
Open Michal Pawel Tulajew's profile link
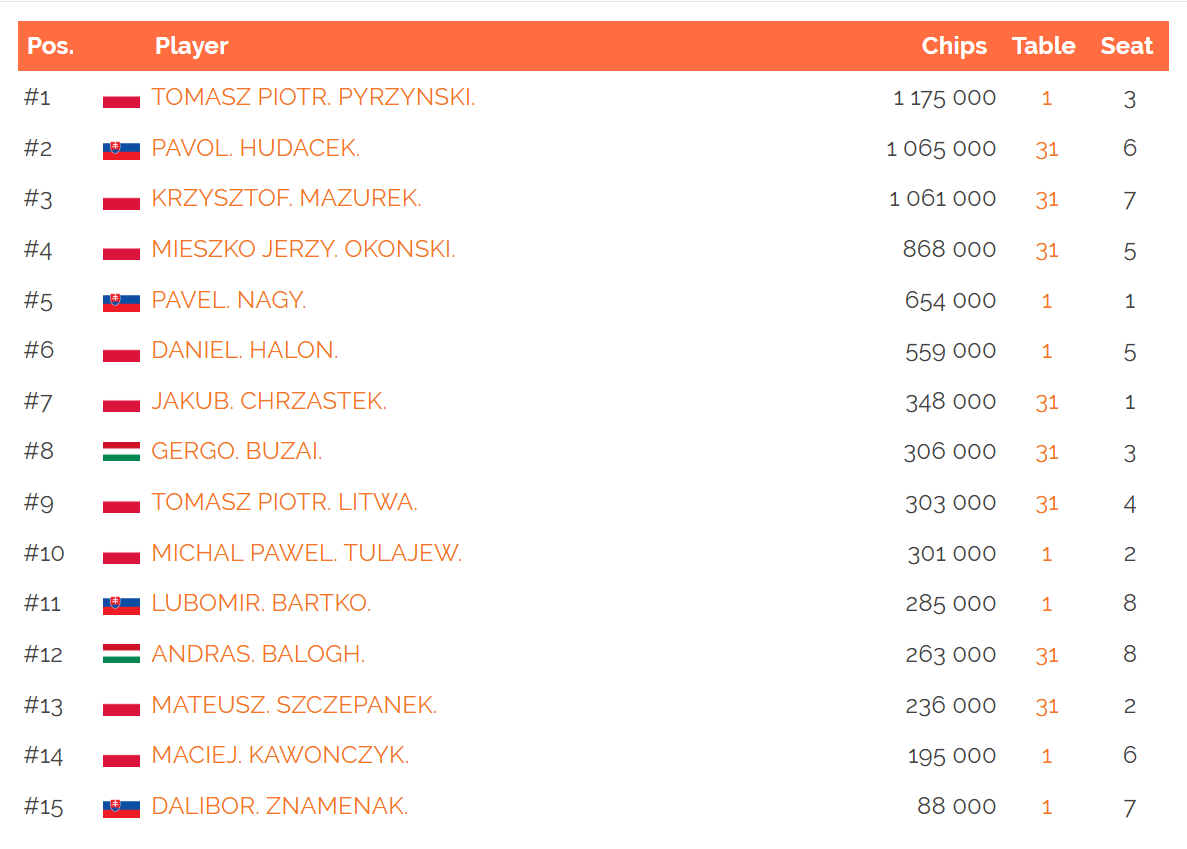click(306, 553)
